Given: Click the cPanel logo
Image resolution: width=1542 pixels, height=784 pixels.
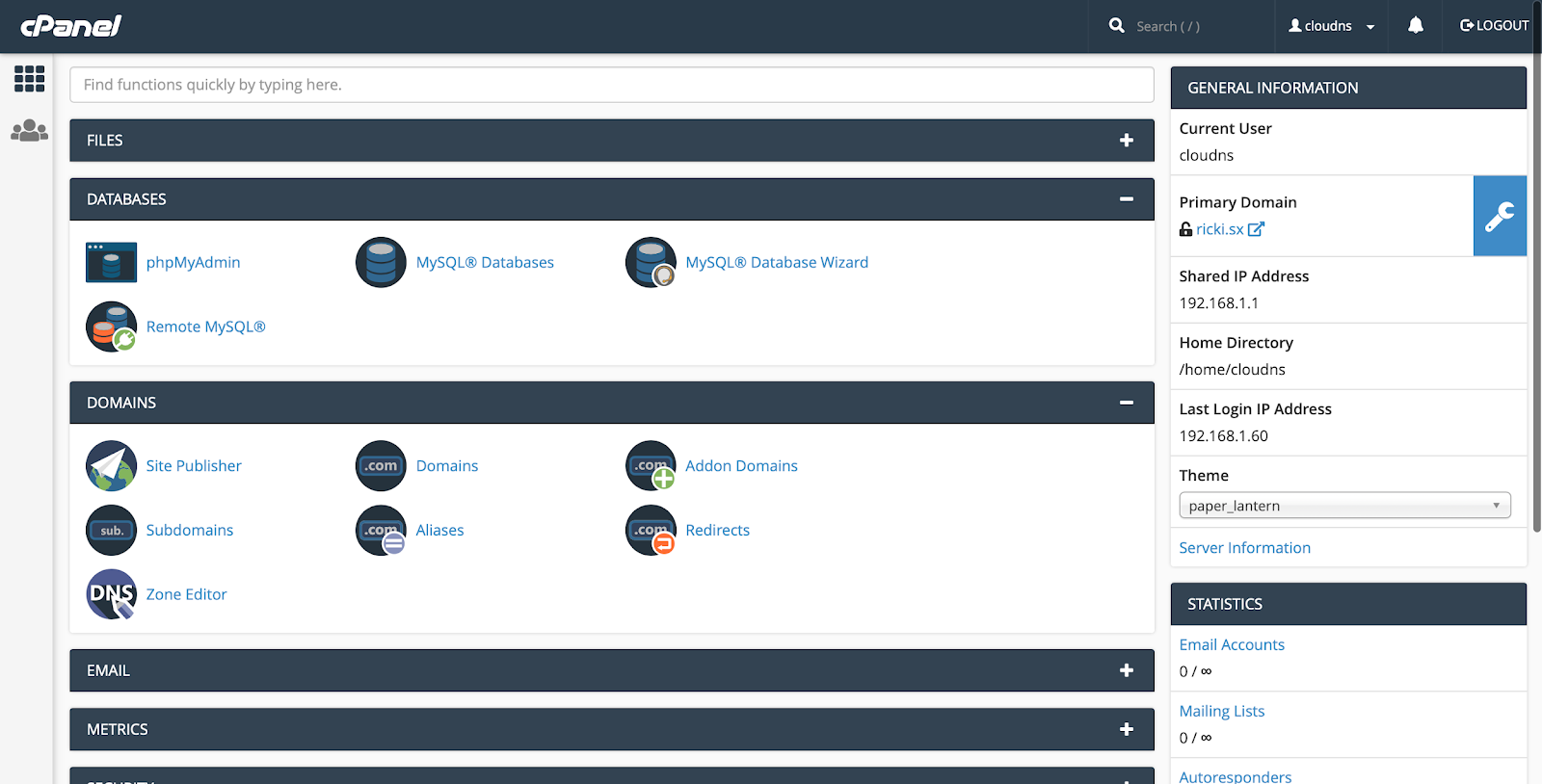Looking at the screenshot, I should tap(71, 26).
